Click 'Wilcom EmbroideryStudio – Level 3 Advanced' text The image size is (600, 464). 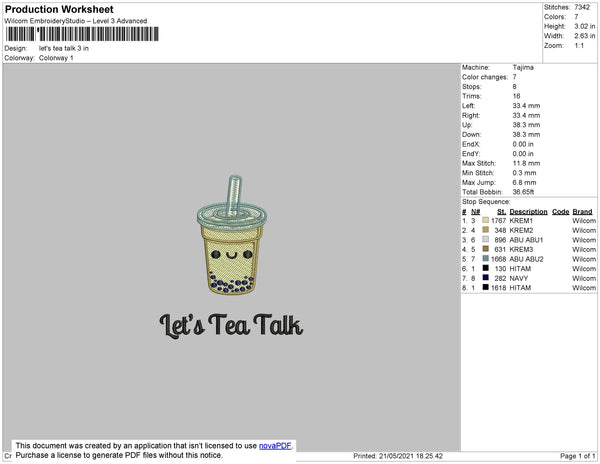click(76, 21)
